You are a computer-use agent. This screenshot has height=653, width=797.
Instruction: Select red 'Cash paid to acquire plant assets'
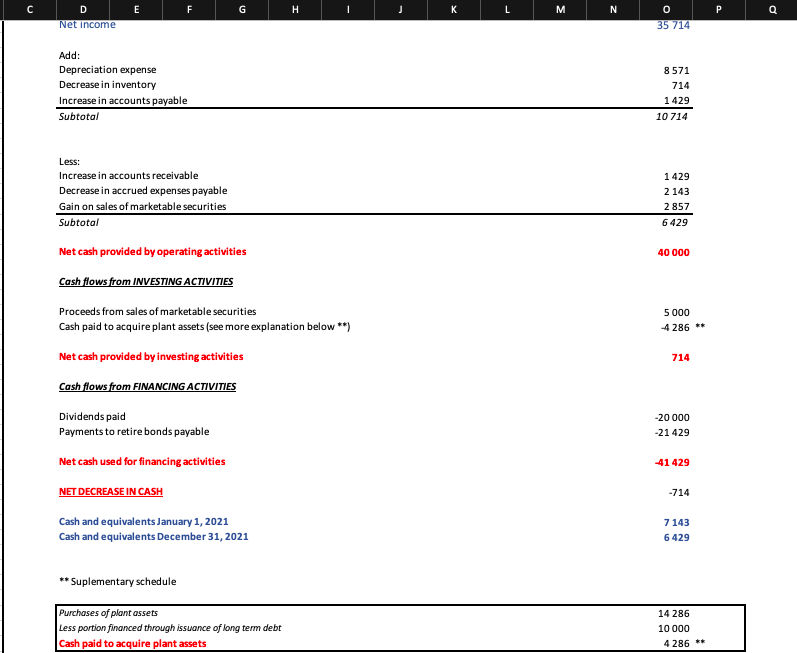click(132, 643)
